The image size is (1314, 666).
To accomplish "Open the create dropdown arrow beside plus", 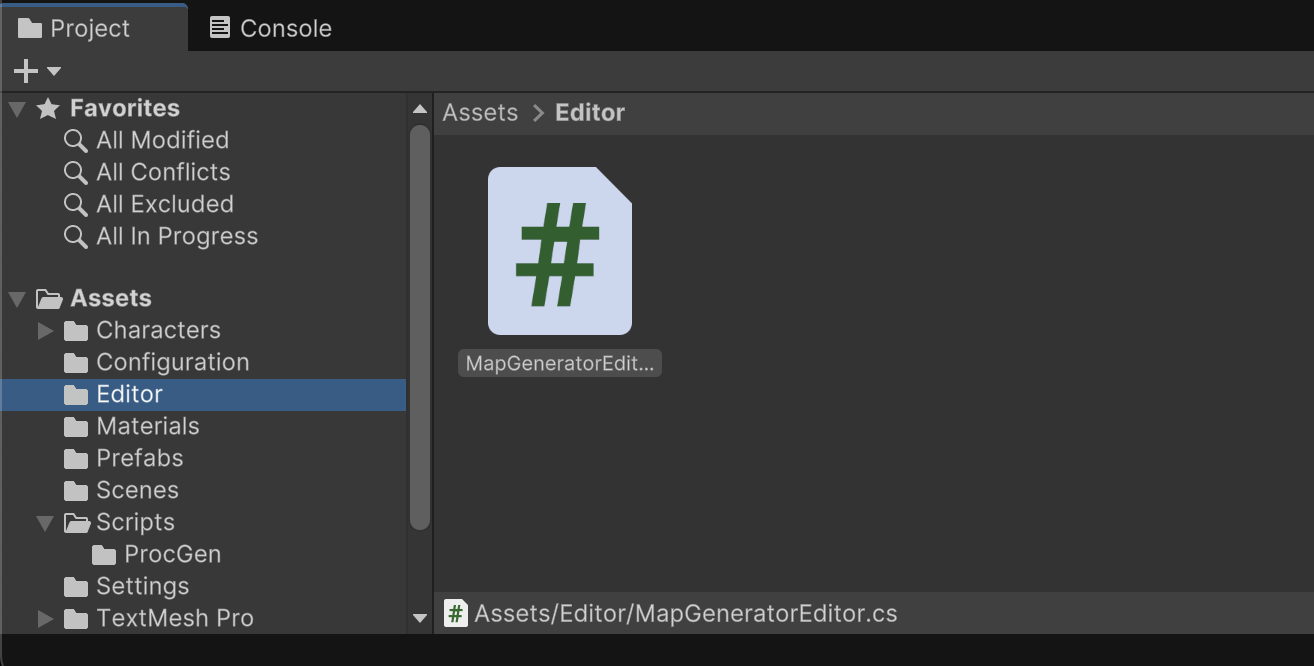I will coord(54,71).
